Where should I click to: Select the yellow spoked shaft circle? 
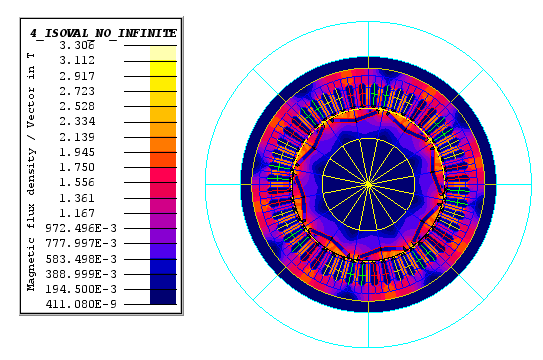pyautogui.click(x=368, y=184)
